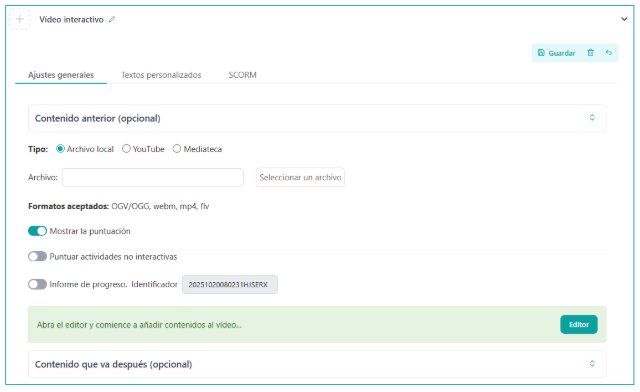This screenshot has width=640, height=392.
Task: Select the Archivo local radio option
Action: (60, 149)
